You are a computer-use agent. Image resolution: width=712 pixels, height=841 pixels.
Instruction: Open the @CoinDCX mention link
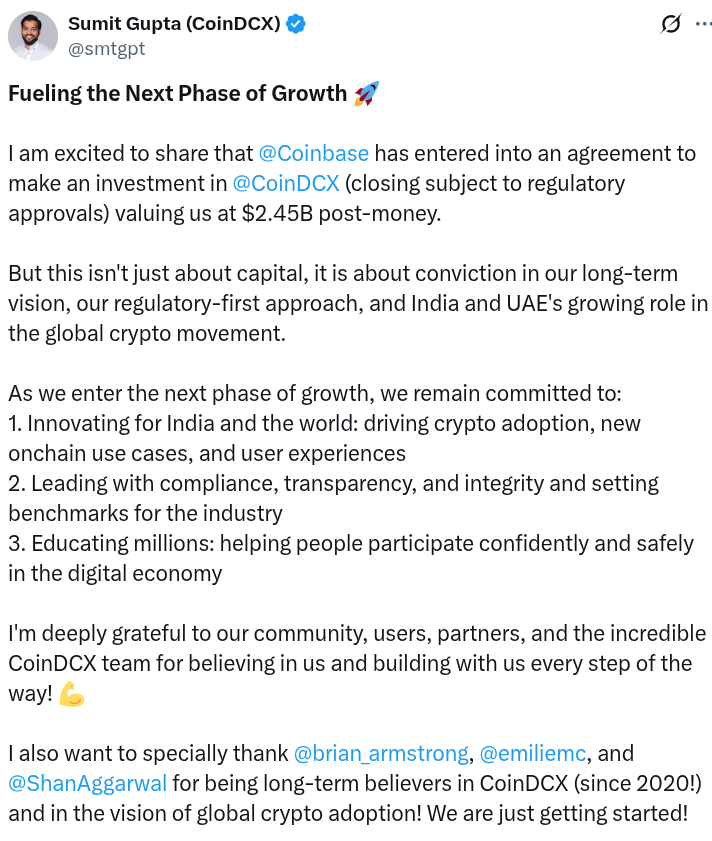[285, 184]
